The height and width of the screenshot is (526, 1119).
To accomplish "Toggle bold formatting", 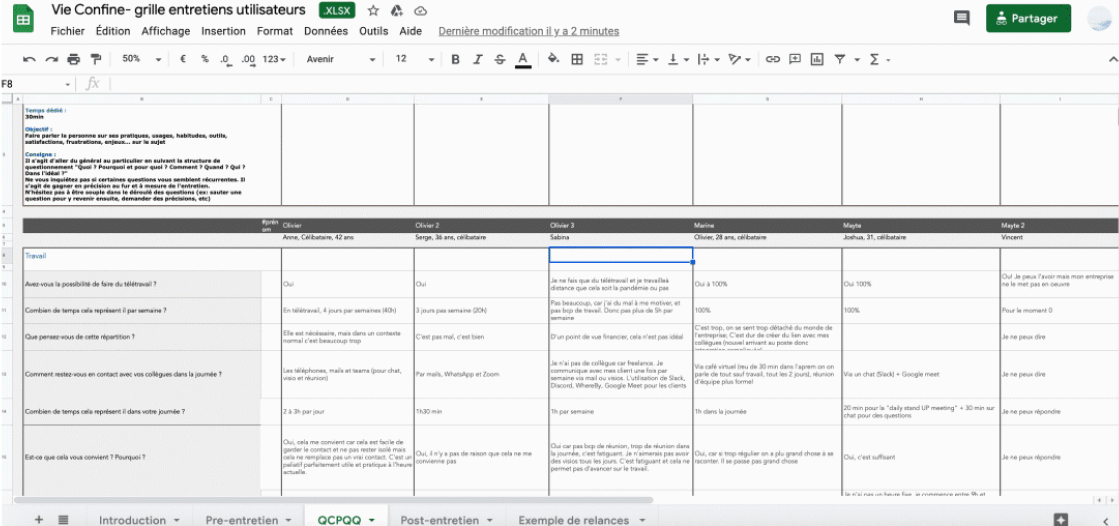I will [x=455, y=59].
